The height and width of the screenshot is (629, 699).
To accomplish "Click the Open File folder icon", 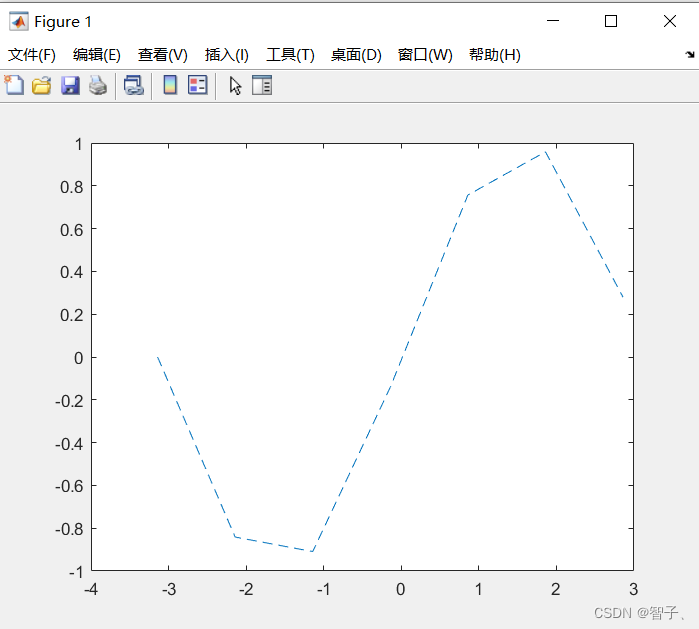I will 41,85.
